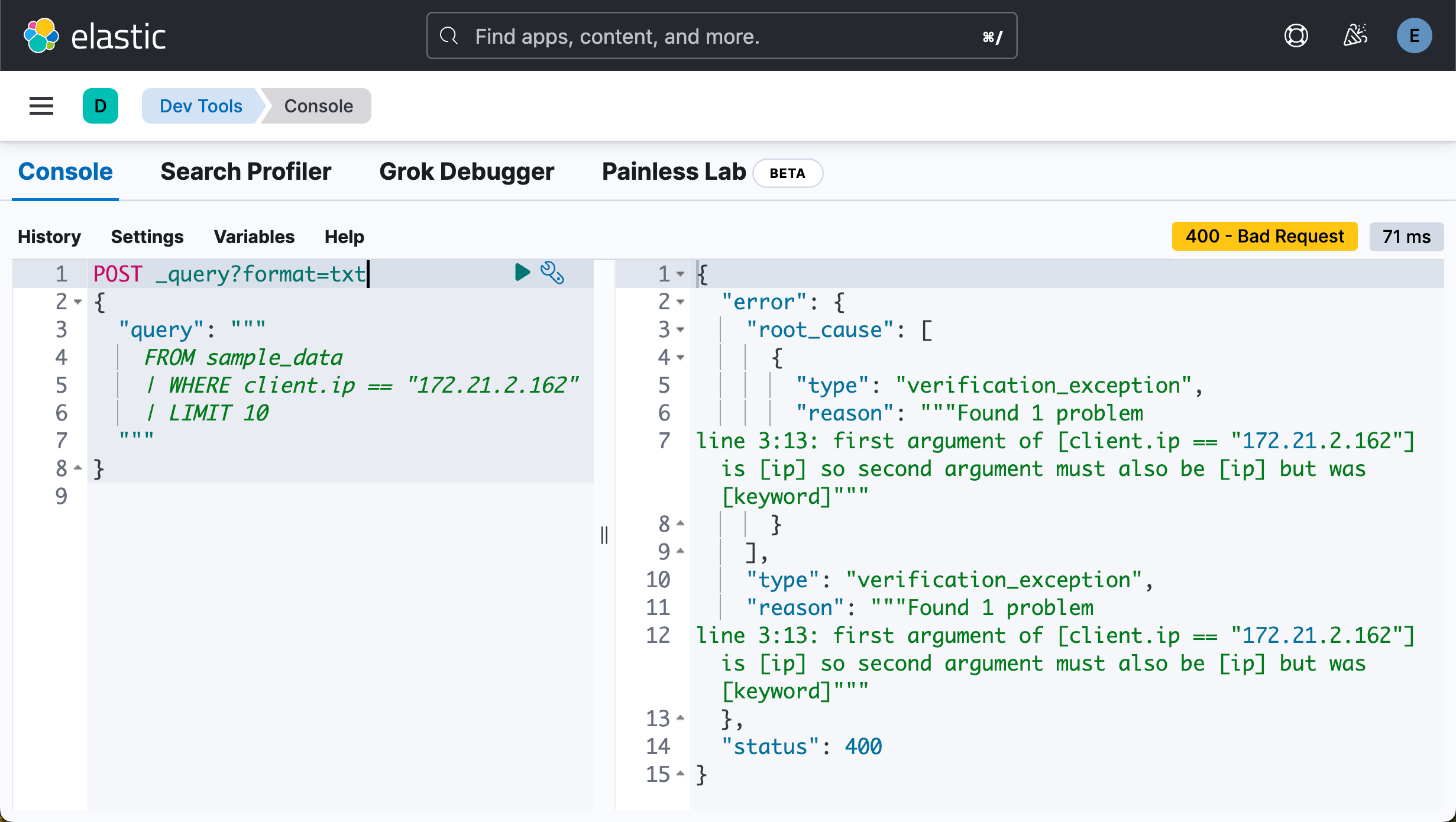Screen dimensions: 1456x822
Task: Grab the editor panel resize divider
Action: point(604,535)
